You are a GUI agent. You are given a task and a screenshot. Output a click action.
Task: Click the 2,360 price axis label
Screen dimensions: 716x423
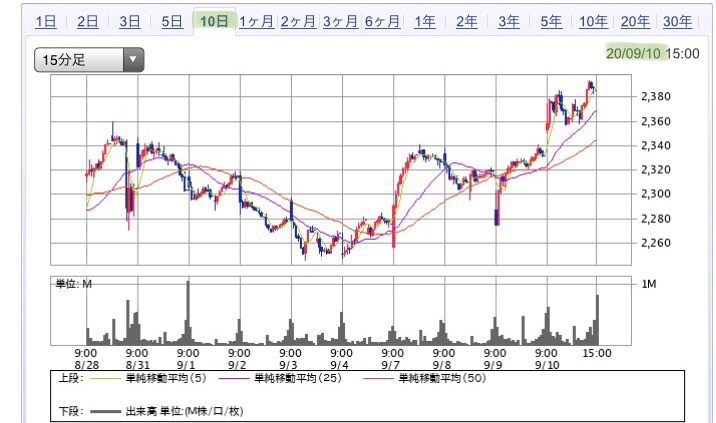click(x=656, y=121)
